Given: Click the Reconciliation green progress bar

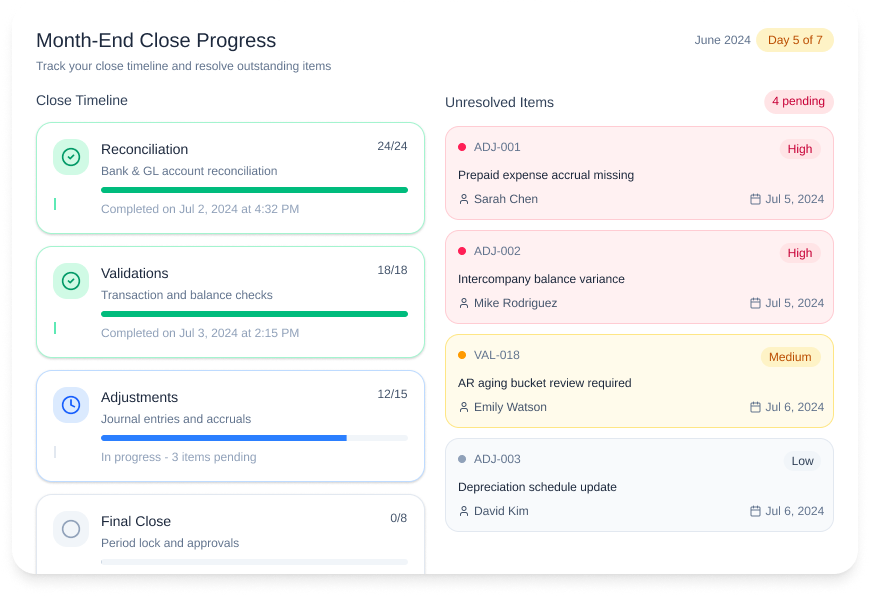Looking at the screenshot, I should [x=254, y=190].
